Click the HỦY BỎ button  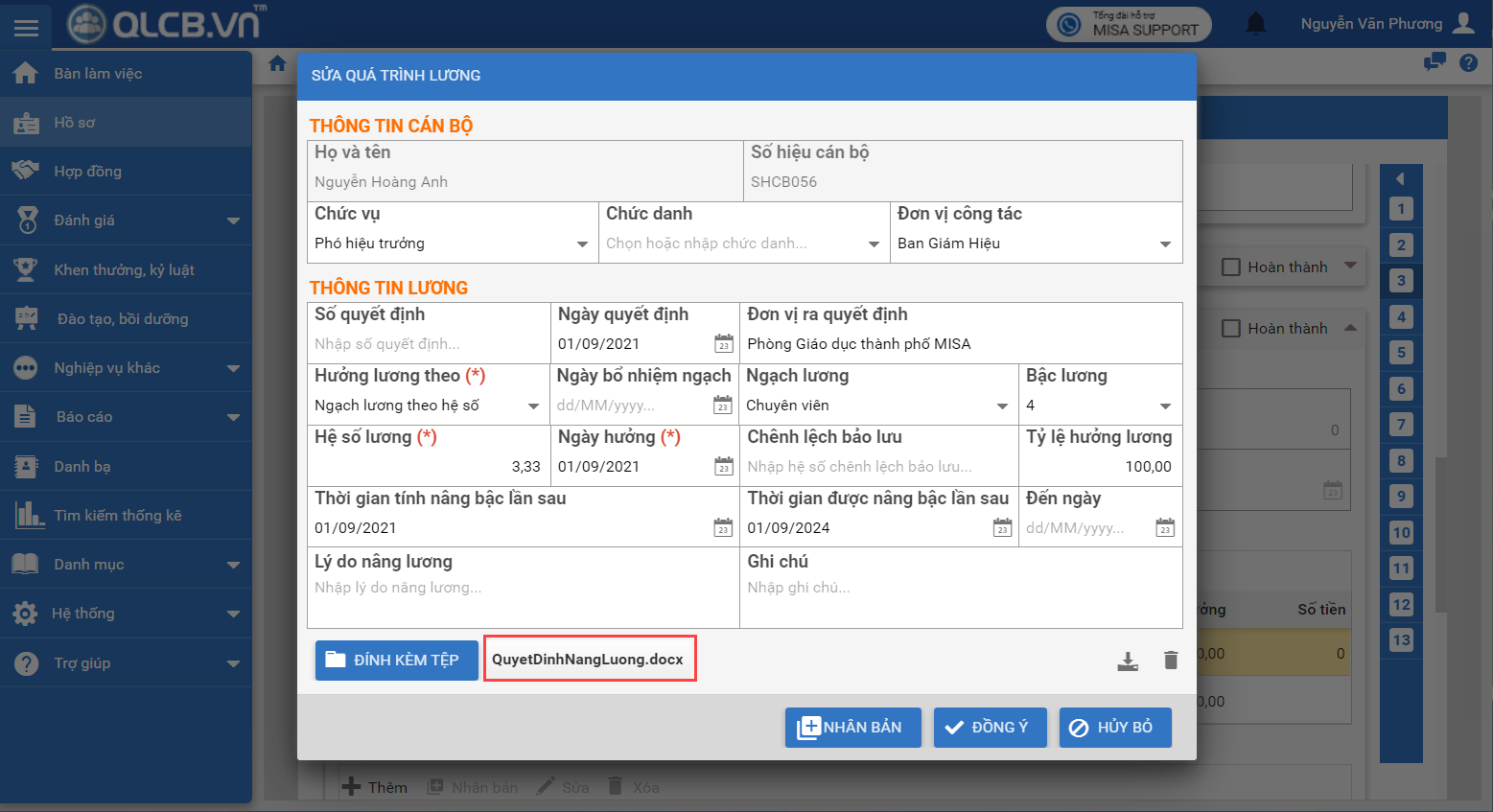pos(1114,728)
